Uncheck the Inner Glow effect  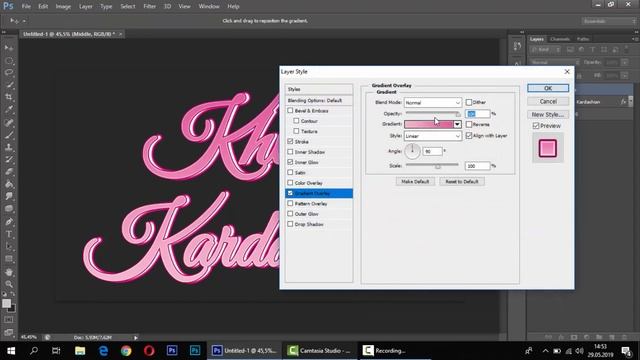pos(290,162)
